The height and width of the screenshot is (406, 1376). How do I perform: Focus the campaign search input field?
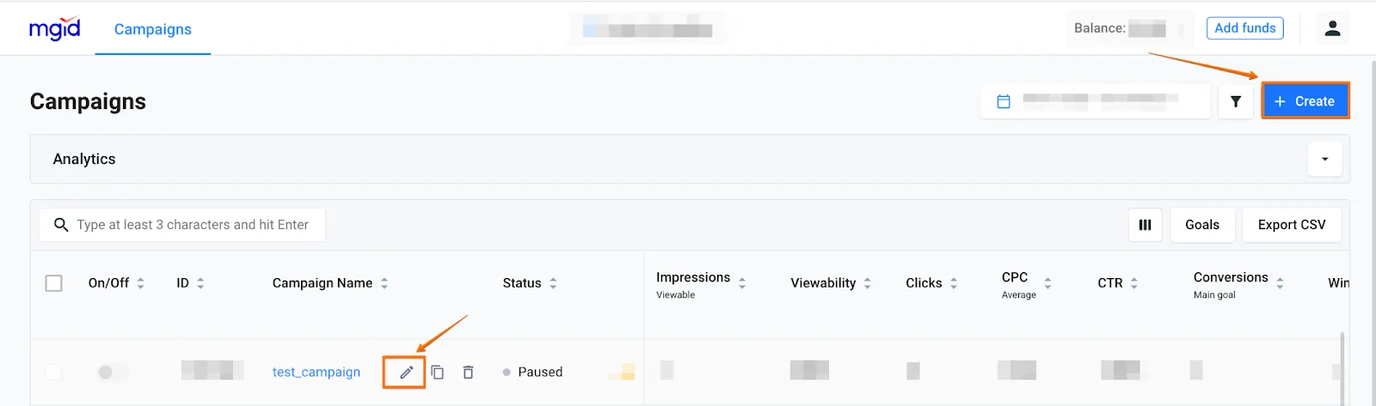(x=192, y=225)
